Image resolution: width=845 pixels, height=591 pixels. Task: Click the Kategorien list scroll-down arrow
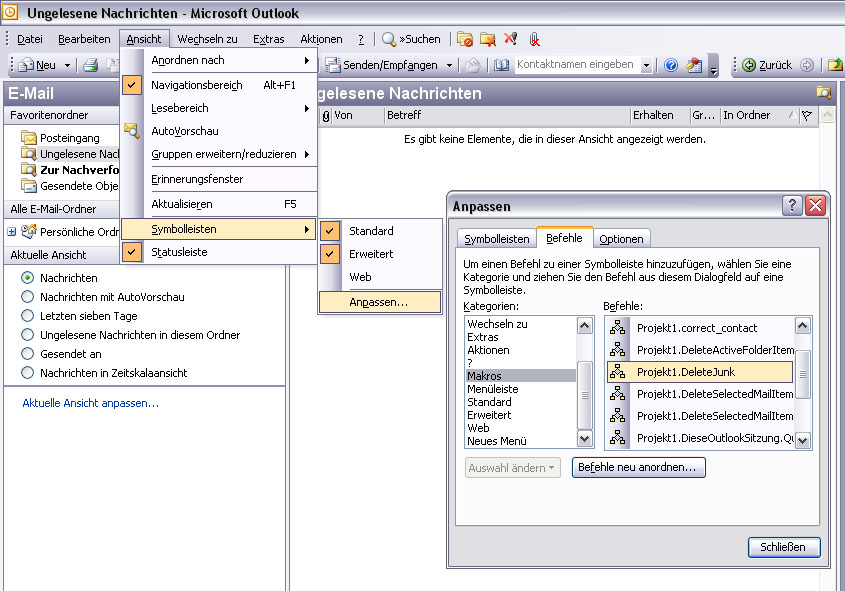(x=585, y=439)
